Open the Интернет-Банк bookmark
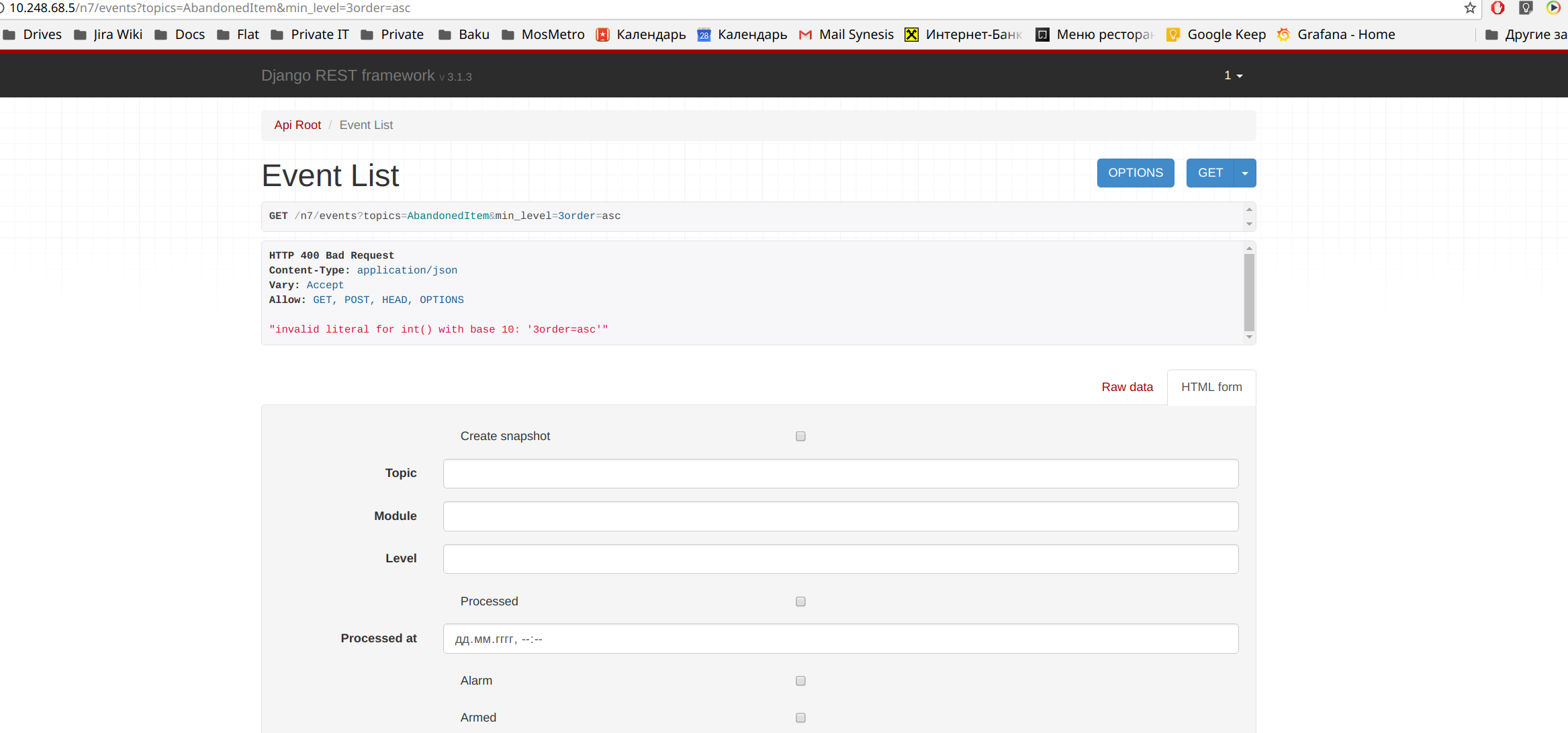The width and height of the screenshot is (1568, 733). pyautogui.click(x=964, y=34)
